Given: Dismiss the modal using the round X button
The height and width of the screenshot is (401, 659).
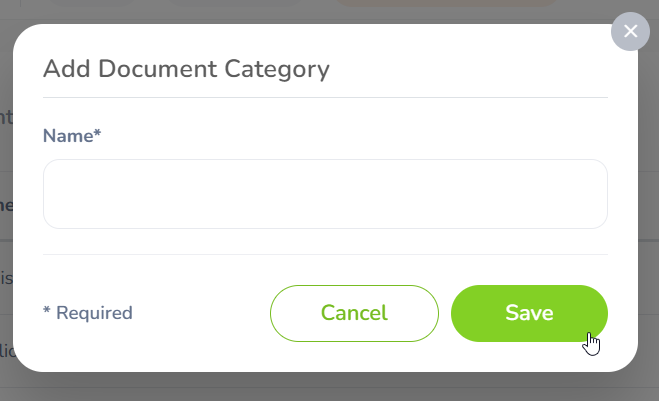Looking at the screenshot, I should coord(630,32).
